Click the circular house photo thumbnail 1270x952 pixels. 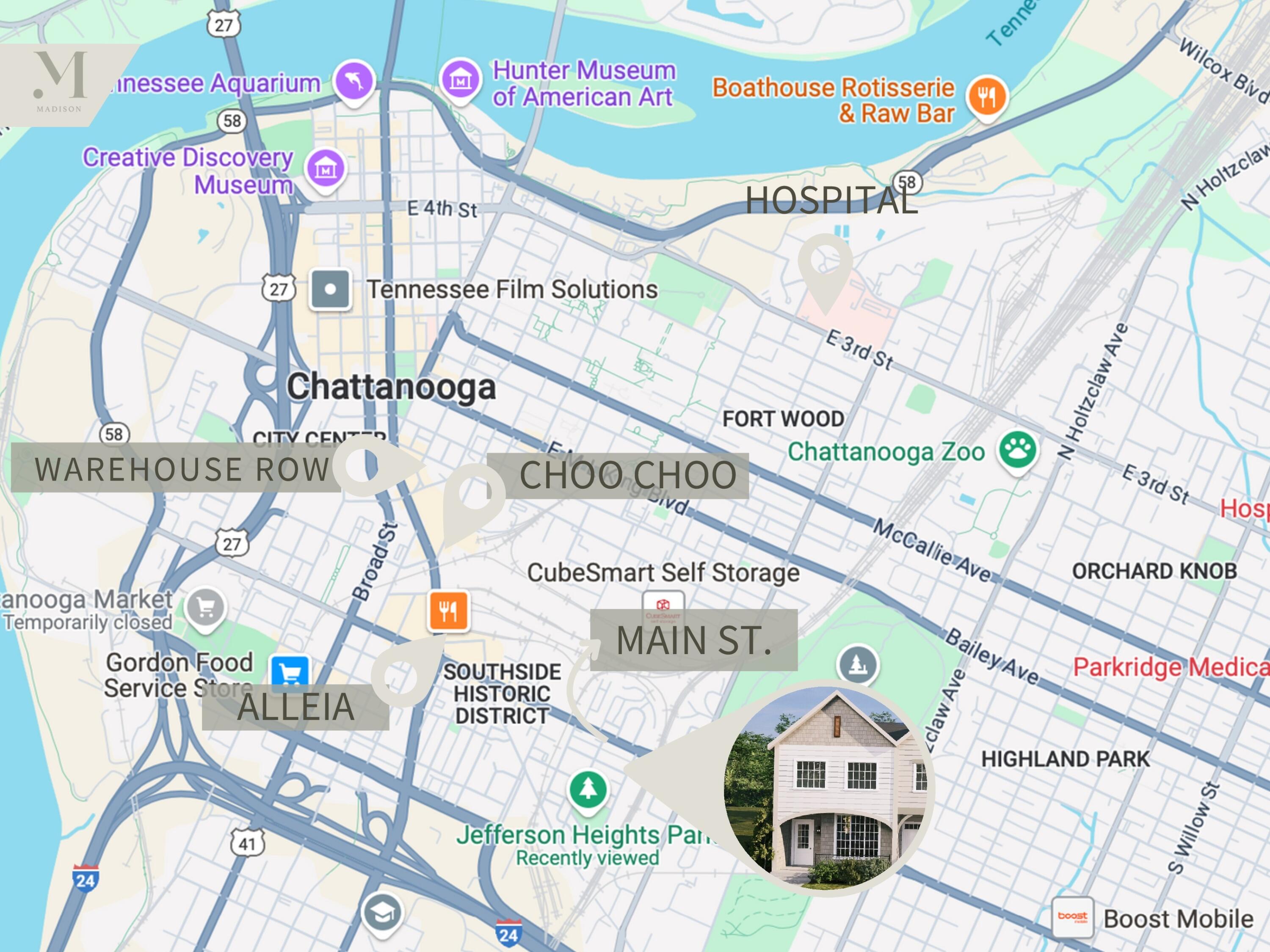tap(825, 788)
